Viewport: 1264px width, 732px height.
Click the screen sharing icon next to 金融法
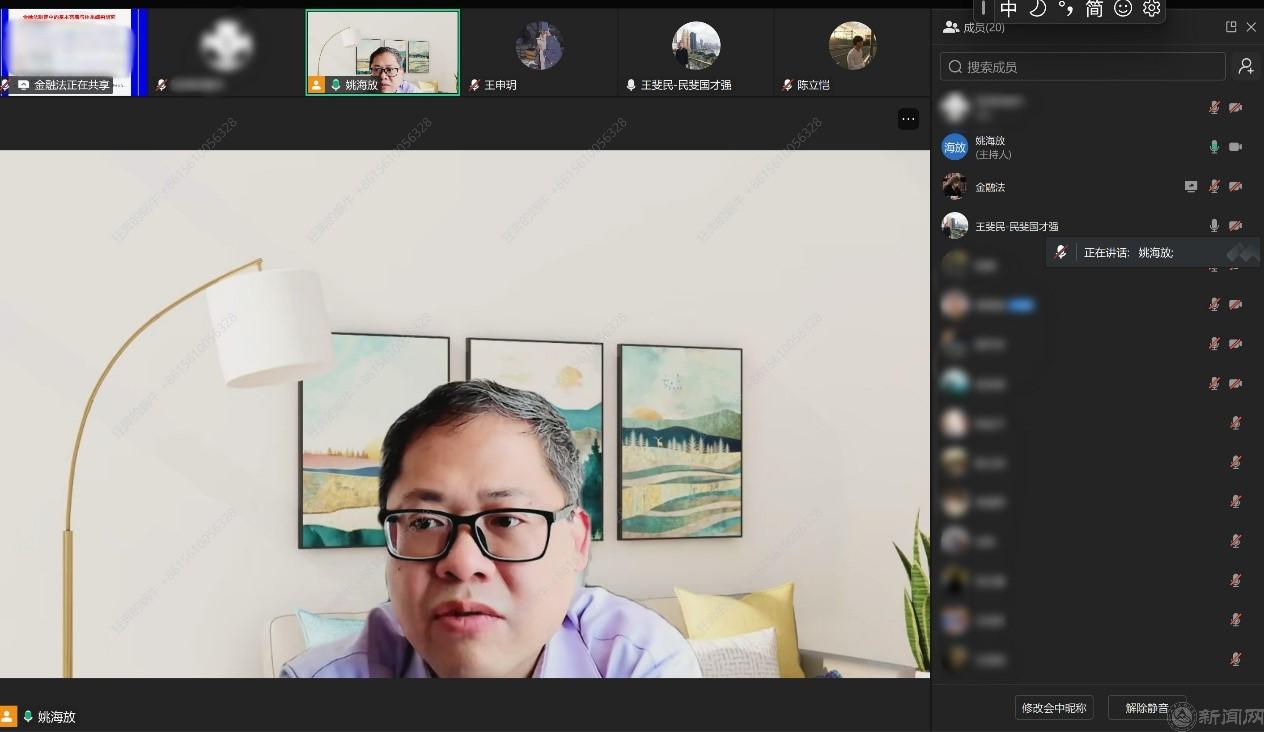(1190, 186)
